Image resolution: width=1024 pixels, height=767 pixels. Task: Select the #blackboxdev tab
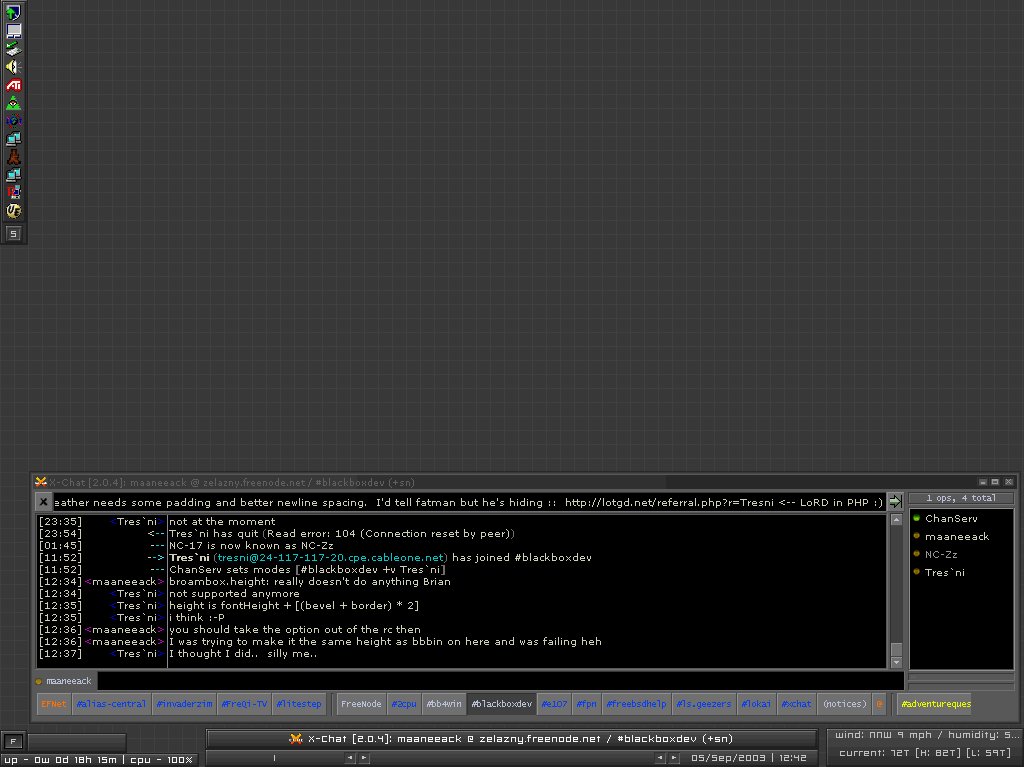(502, 704)
